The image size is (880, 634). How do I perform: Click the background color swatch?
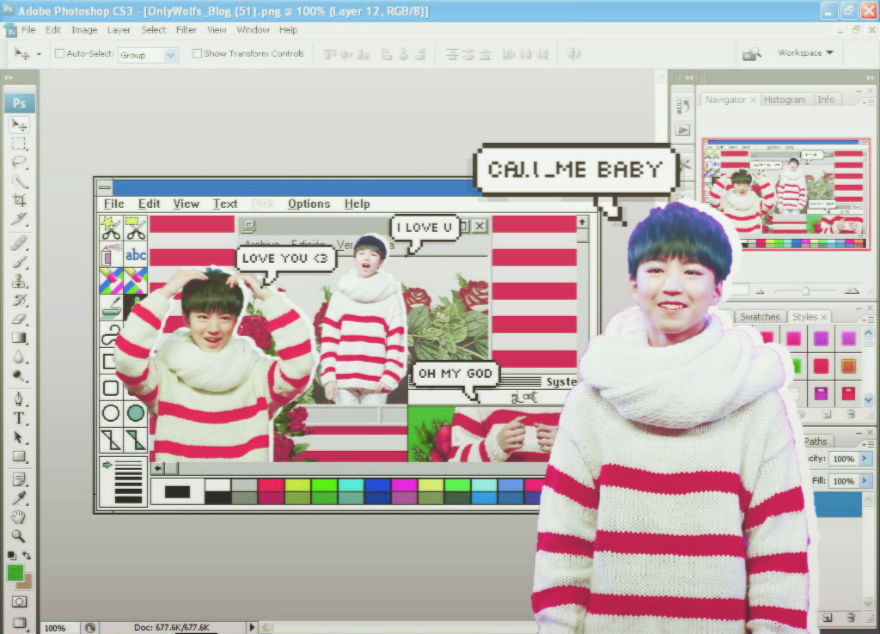pos(27,583)
